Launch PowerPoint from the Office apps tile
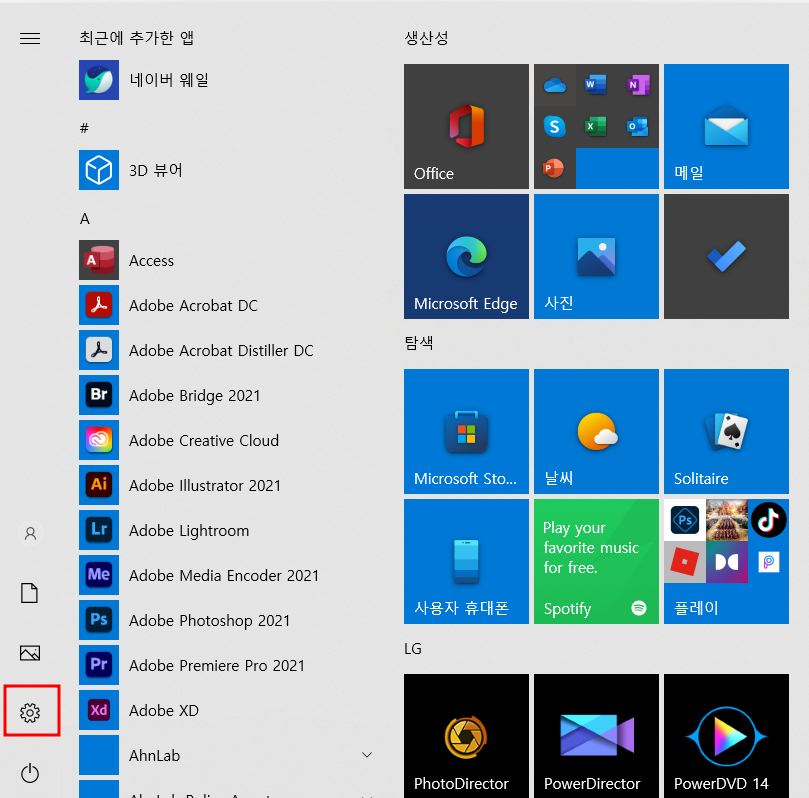The image size is (809, 798). pyautogui.click(x=555, y=168)
